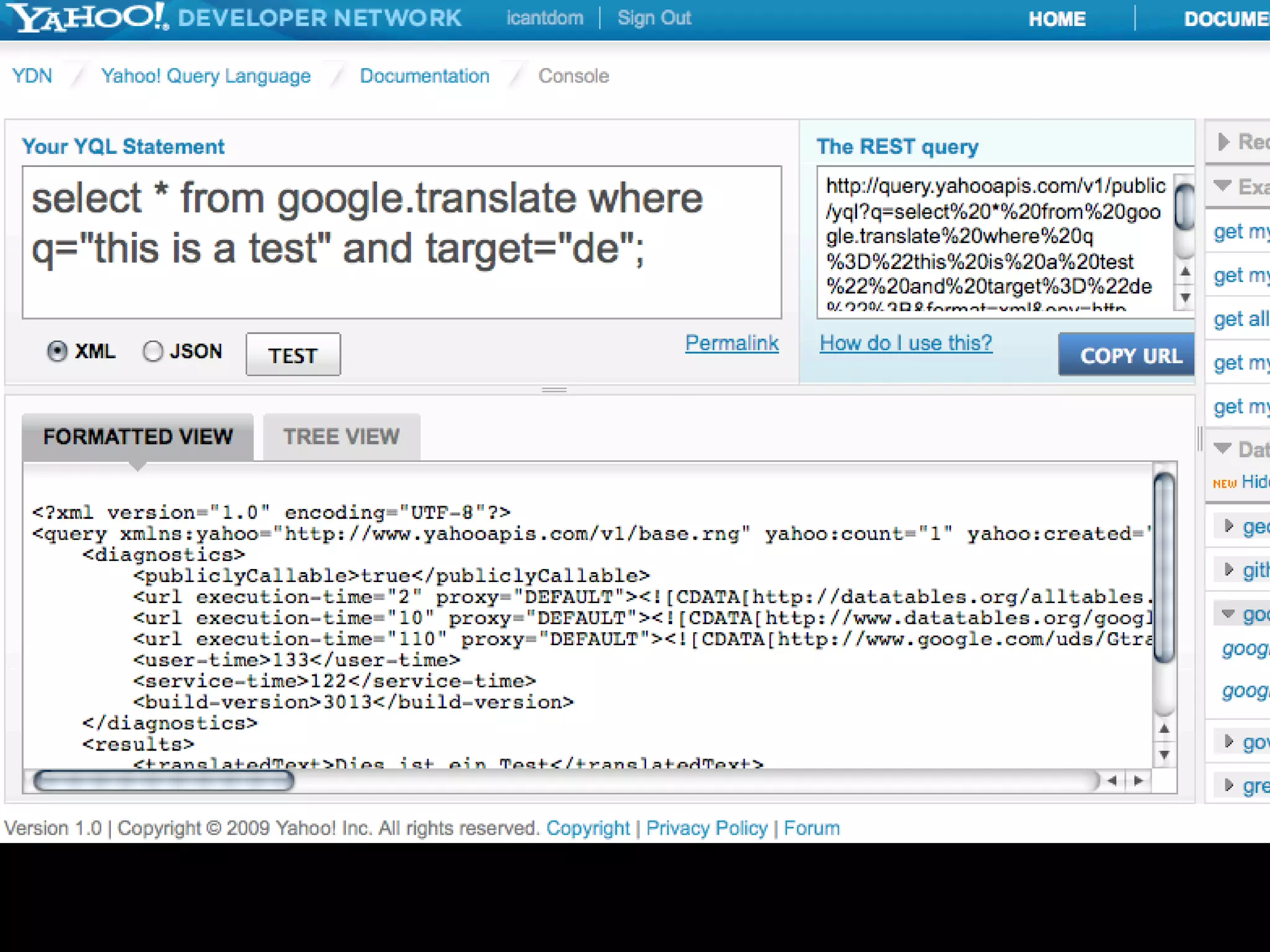Click the Permalink link

tap(731, 343)
